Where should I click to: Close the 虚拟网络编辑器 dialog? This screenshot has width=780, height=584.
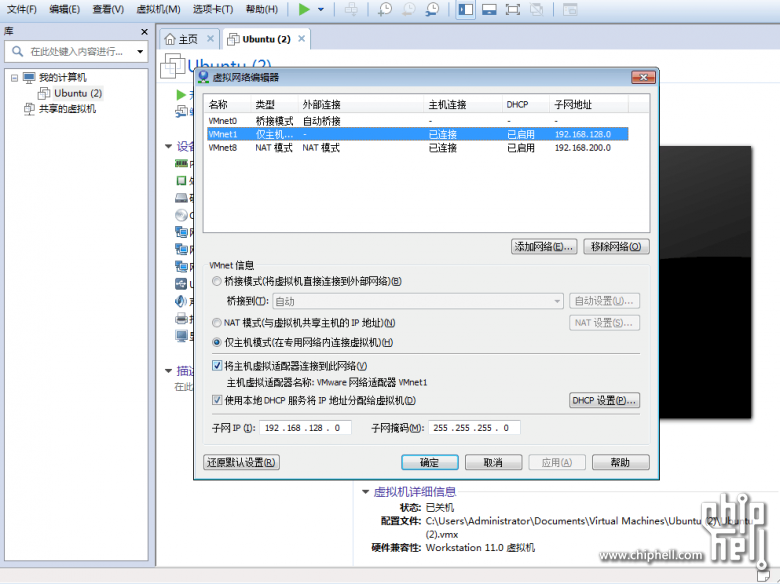(x=643, y=78)
